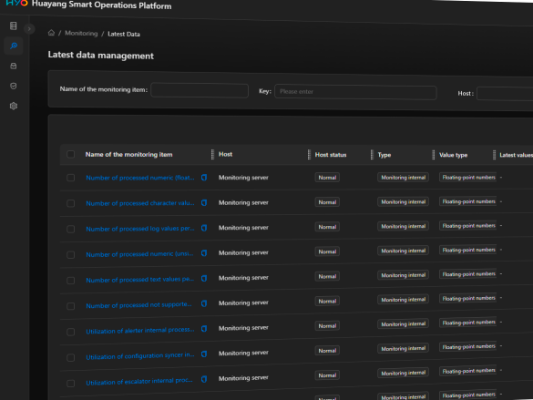533x400 pixels.
Task: Focus the Host filter field
Action: (505, 93)
